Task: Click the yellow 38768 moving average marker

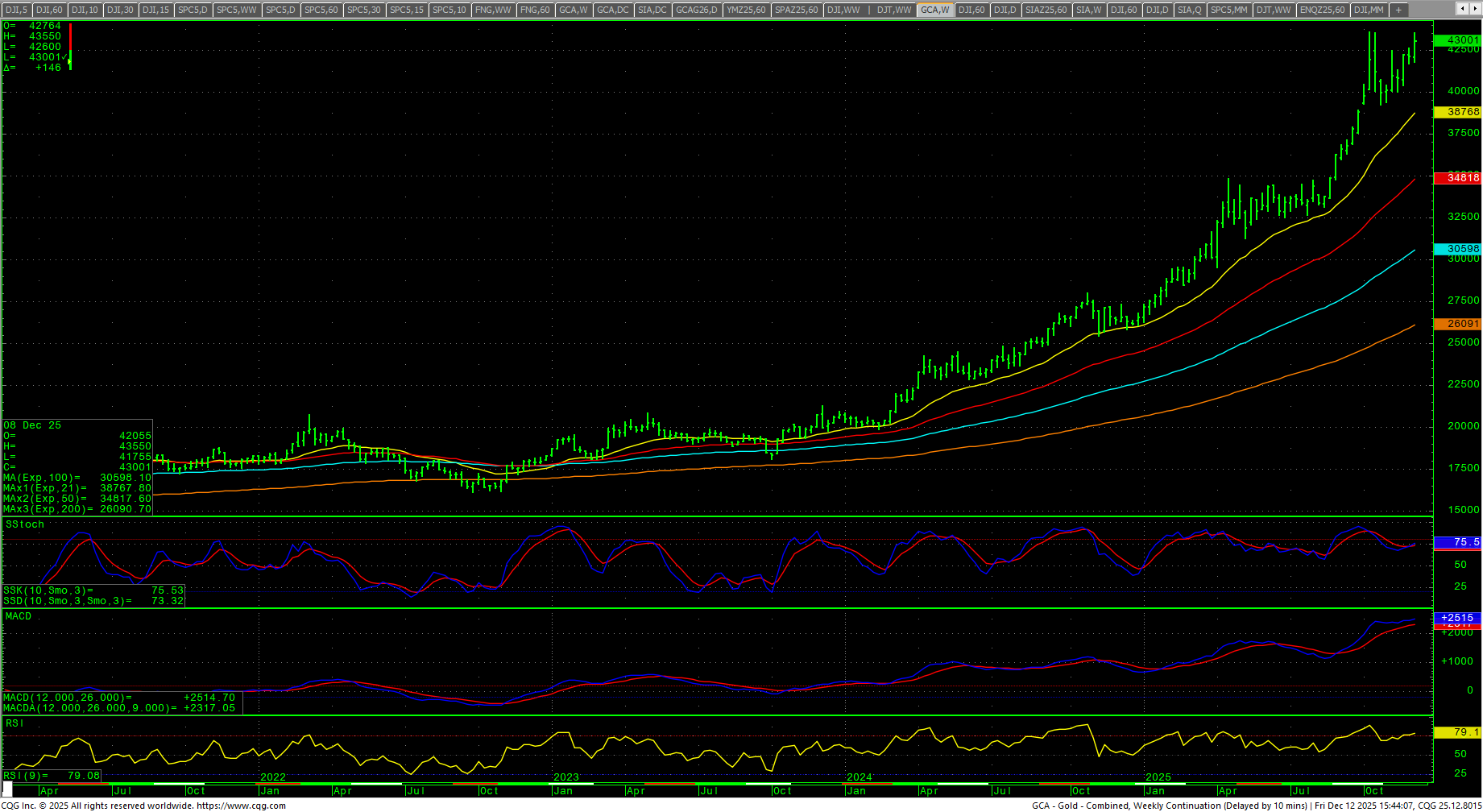Action: [1457, 112]
